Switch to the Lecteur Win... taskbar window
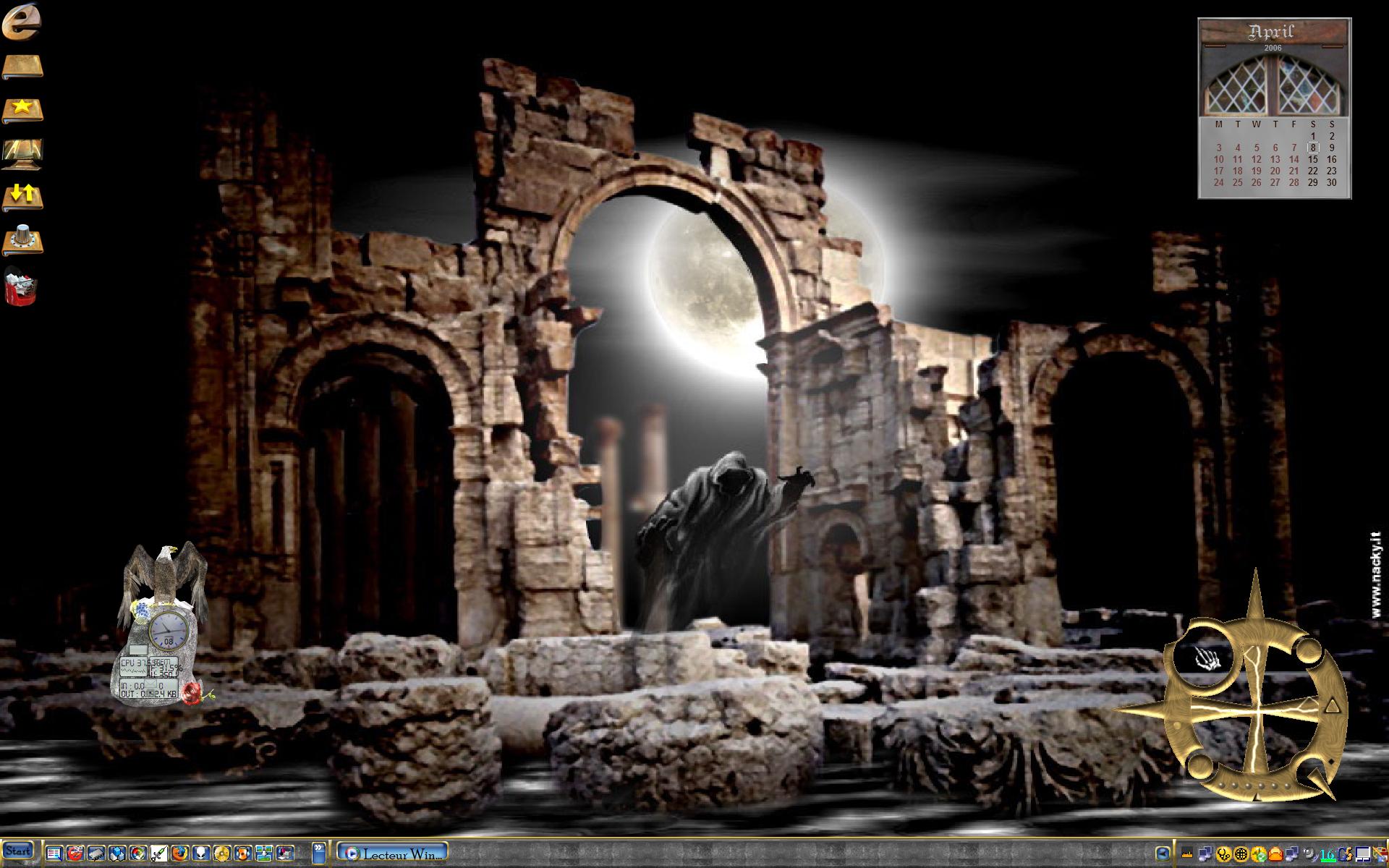1389x868 pixels. click(392, 854)
